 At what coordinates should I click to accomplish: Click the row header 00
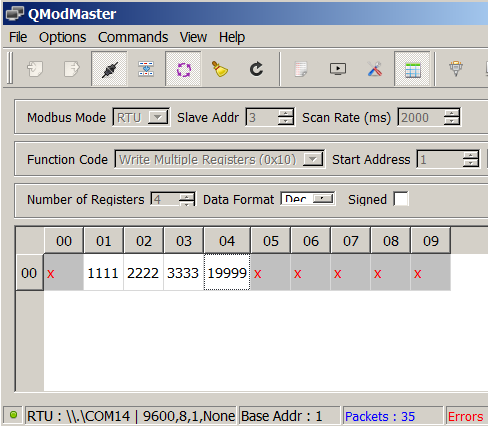click(29, 272)
